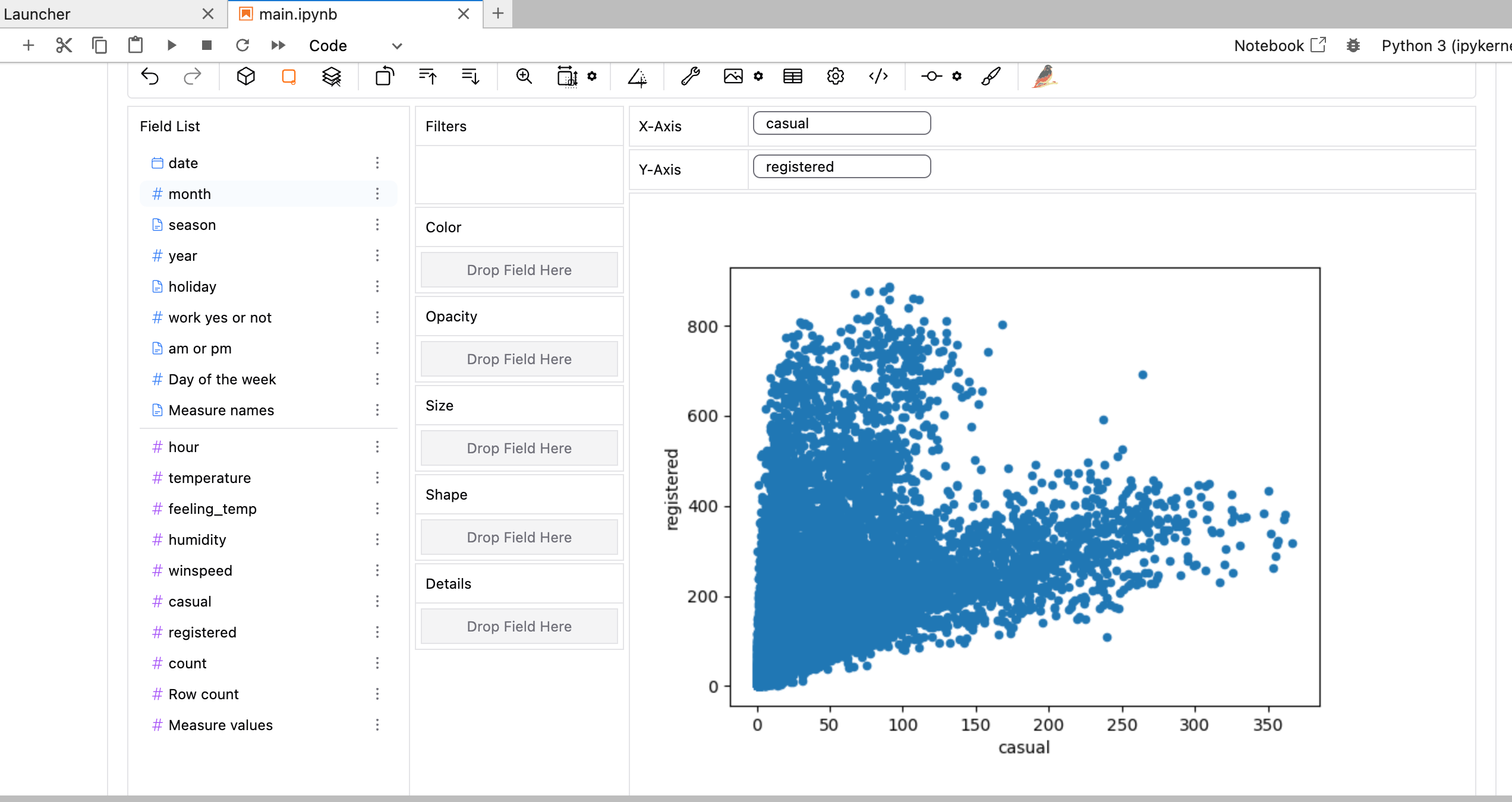
Task: Restart the kernel icon
Action: (242, 45)
